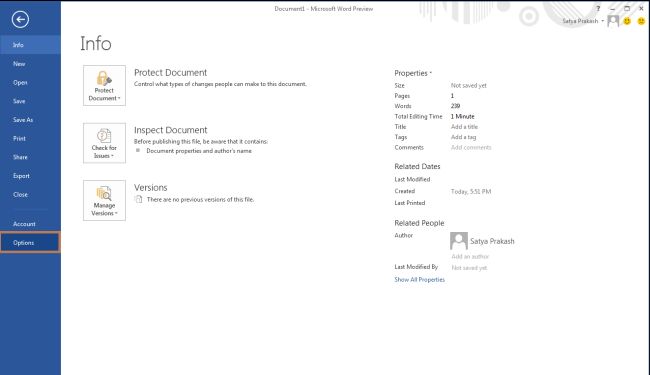Click the previous versions document icon
650x375 pixels.
[x=138, y=199]
